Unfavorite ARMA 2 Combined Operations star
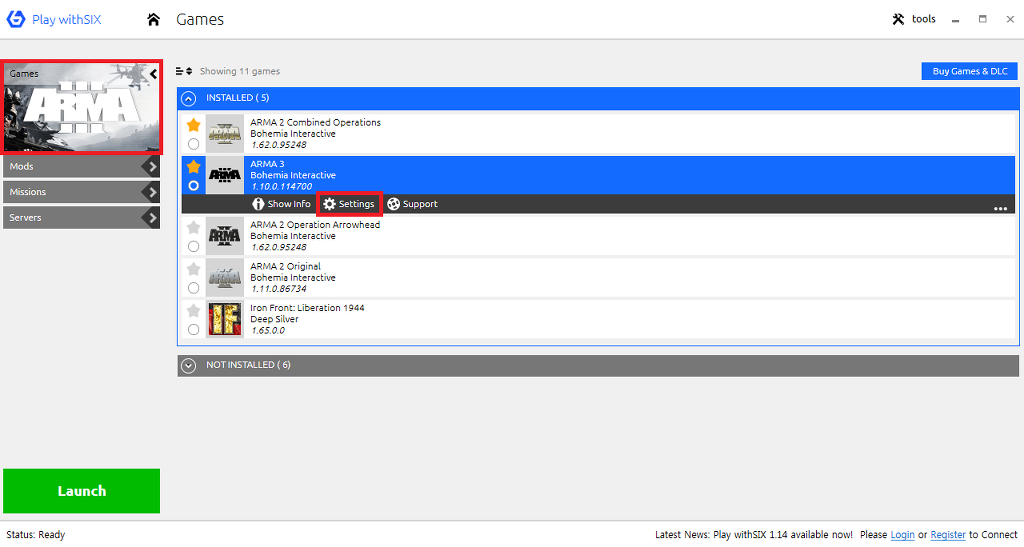1024x547 pixels. (x=193, y=125)
